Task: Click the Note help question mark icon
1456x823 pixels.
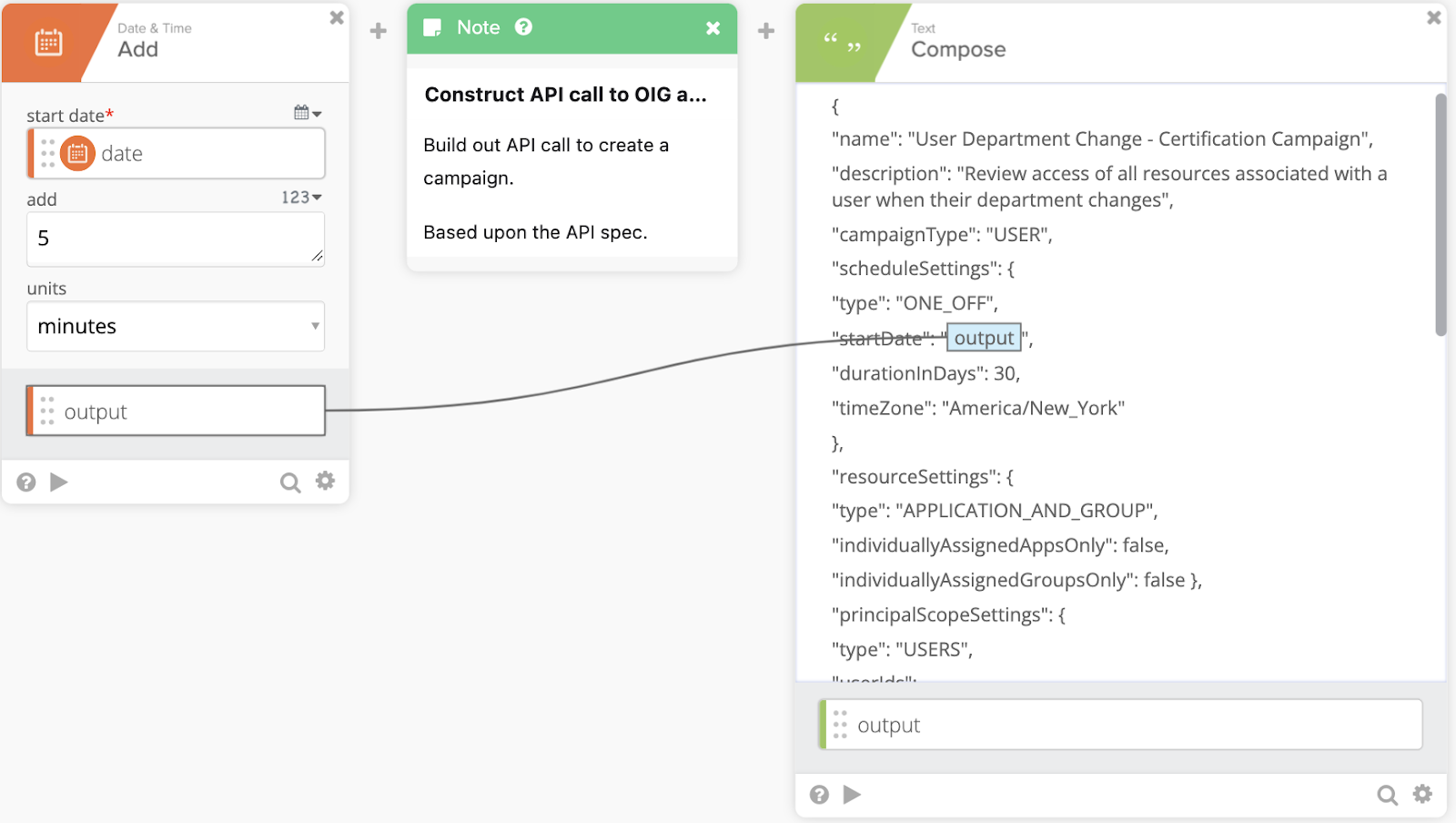Action: click(x=523, y=27)
